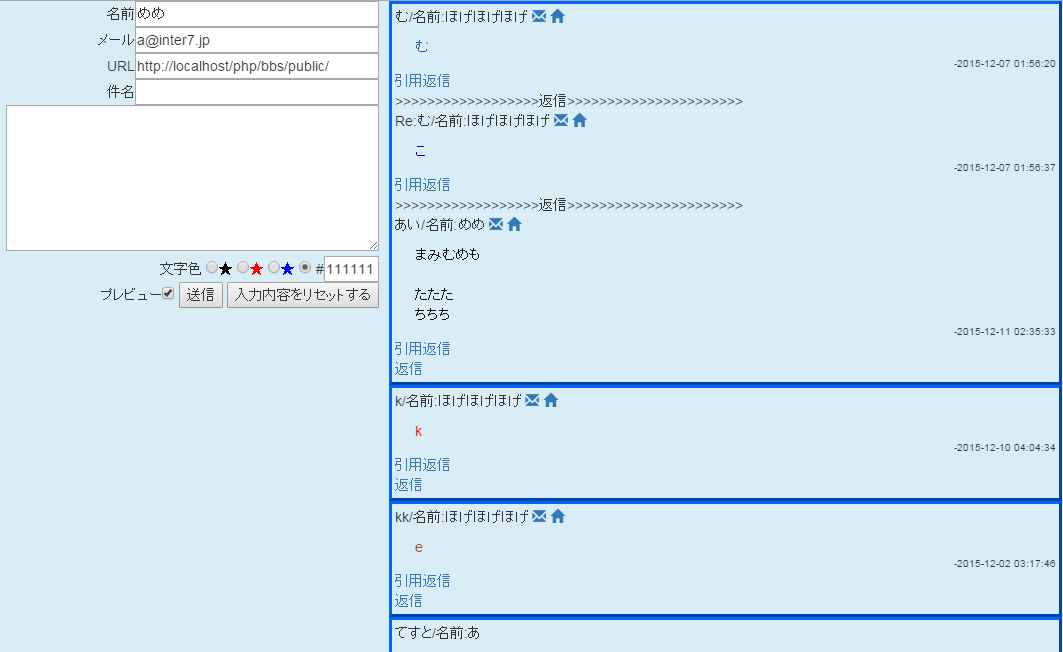
Task: Click 引用返信 under the k post
Action: click(x=422, y=465)
